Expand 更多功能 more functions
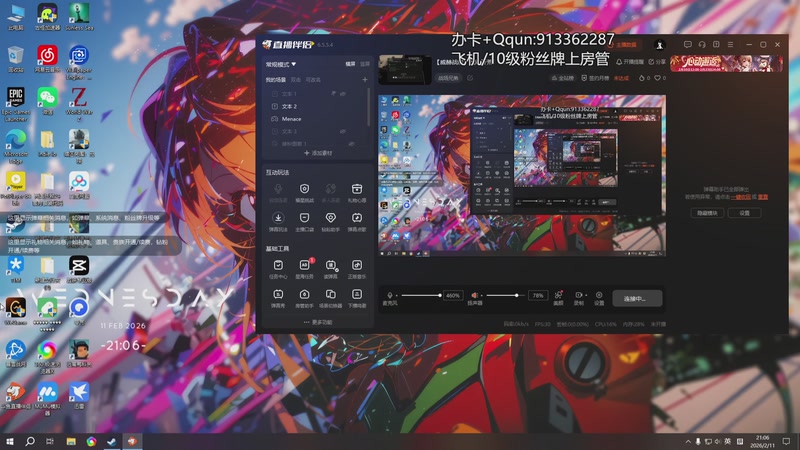 click(x=318, y=322)
